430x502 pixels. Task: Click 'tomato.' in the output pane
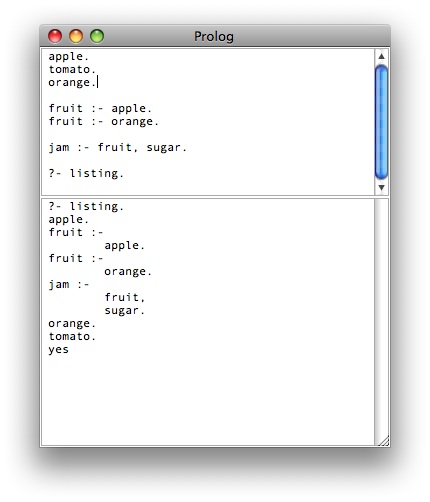(x=72, y=336)
